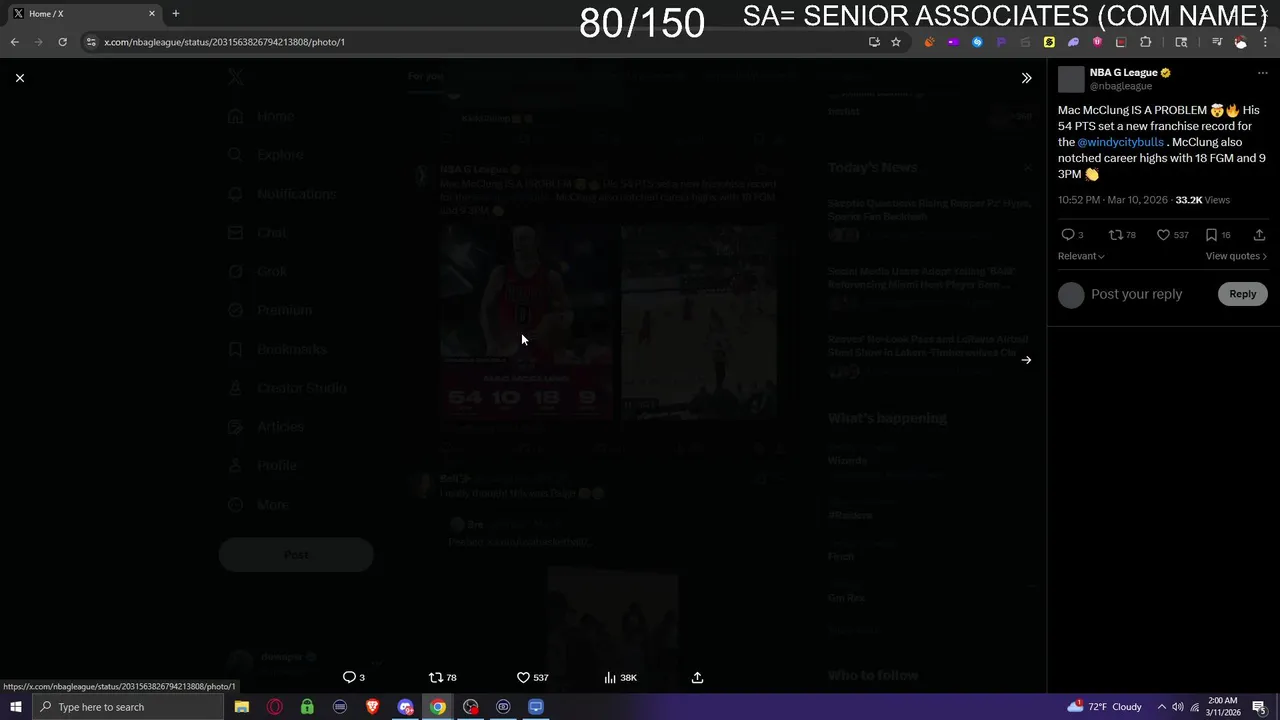Repost the tweet from the side panel

point(1116,235)
